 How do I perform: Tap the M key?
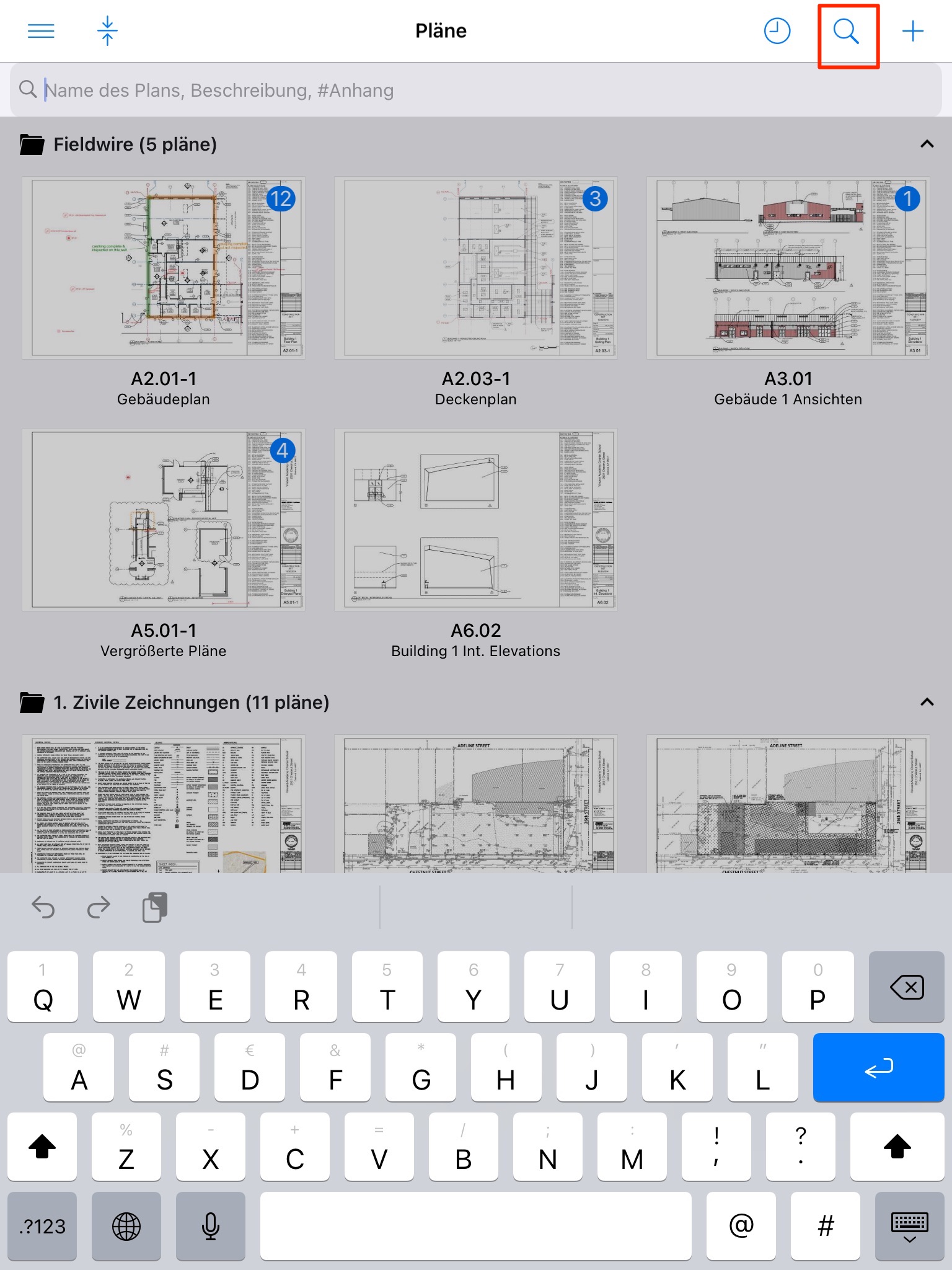(632, 1147)
